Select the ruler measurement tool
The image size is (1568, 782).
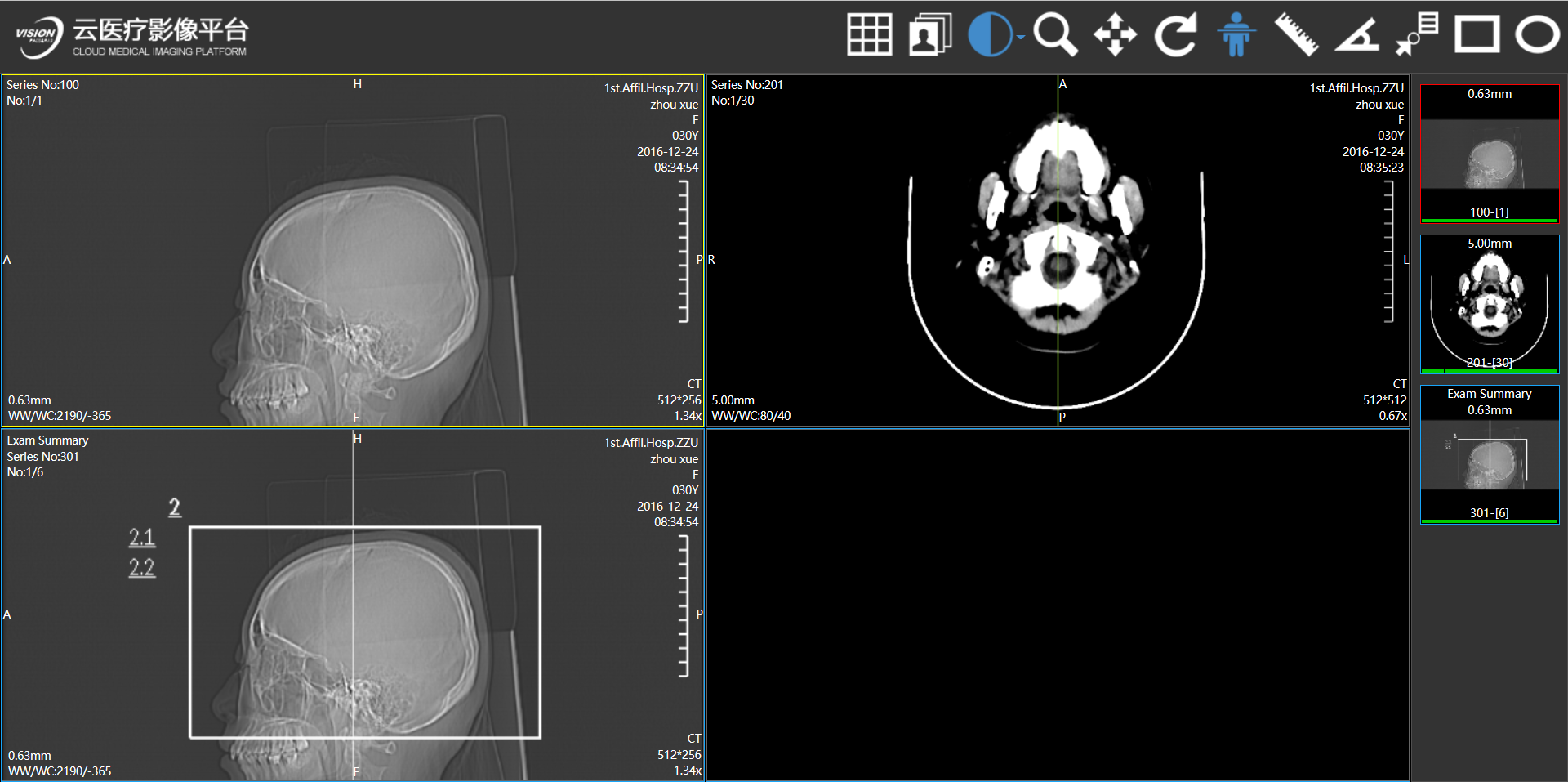click(1296, 35)
